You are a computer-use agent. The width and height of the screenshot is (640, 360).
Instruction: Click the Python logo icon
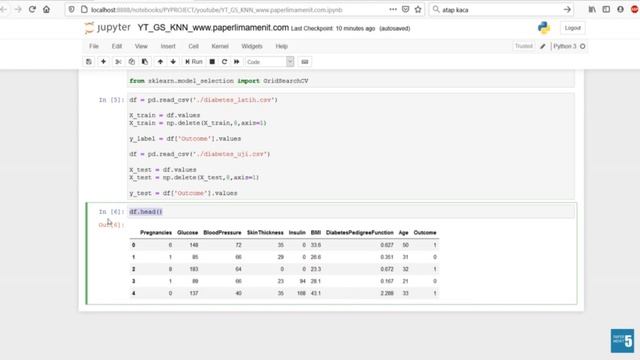click(543, 28)
